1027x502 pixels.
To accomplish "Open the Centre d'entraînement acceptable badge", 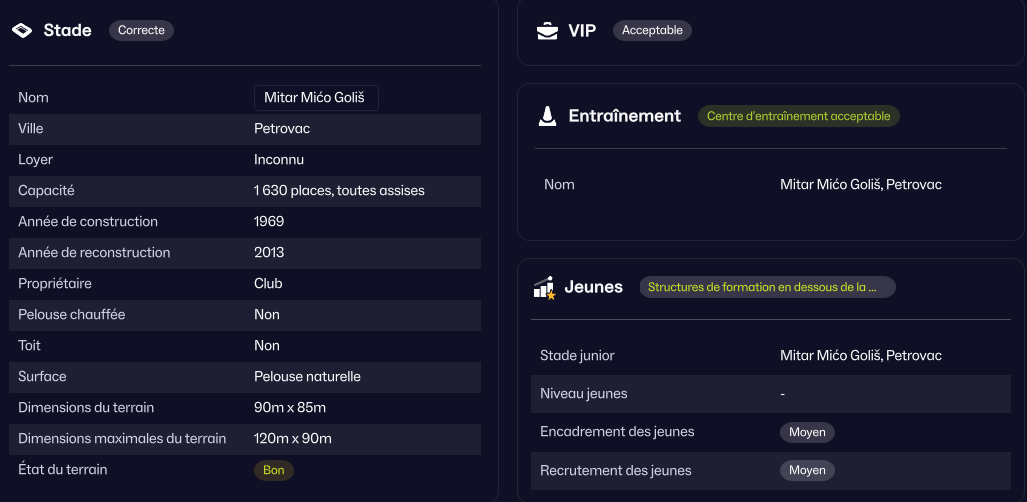I will (798, 116).
